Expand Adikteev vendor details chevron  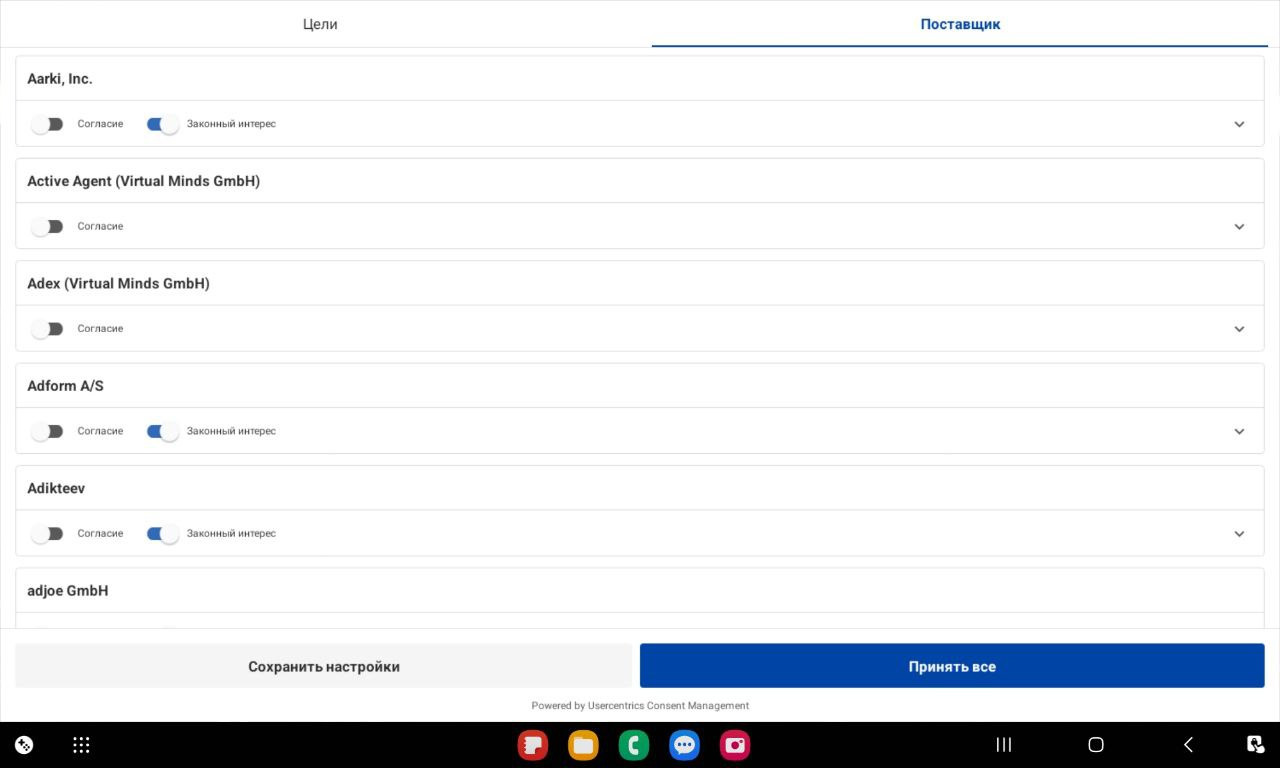[1239, 534]
